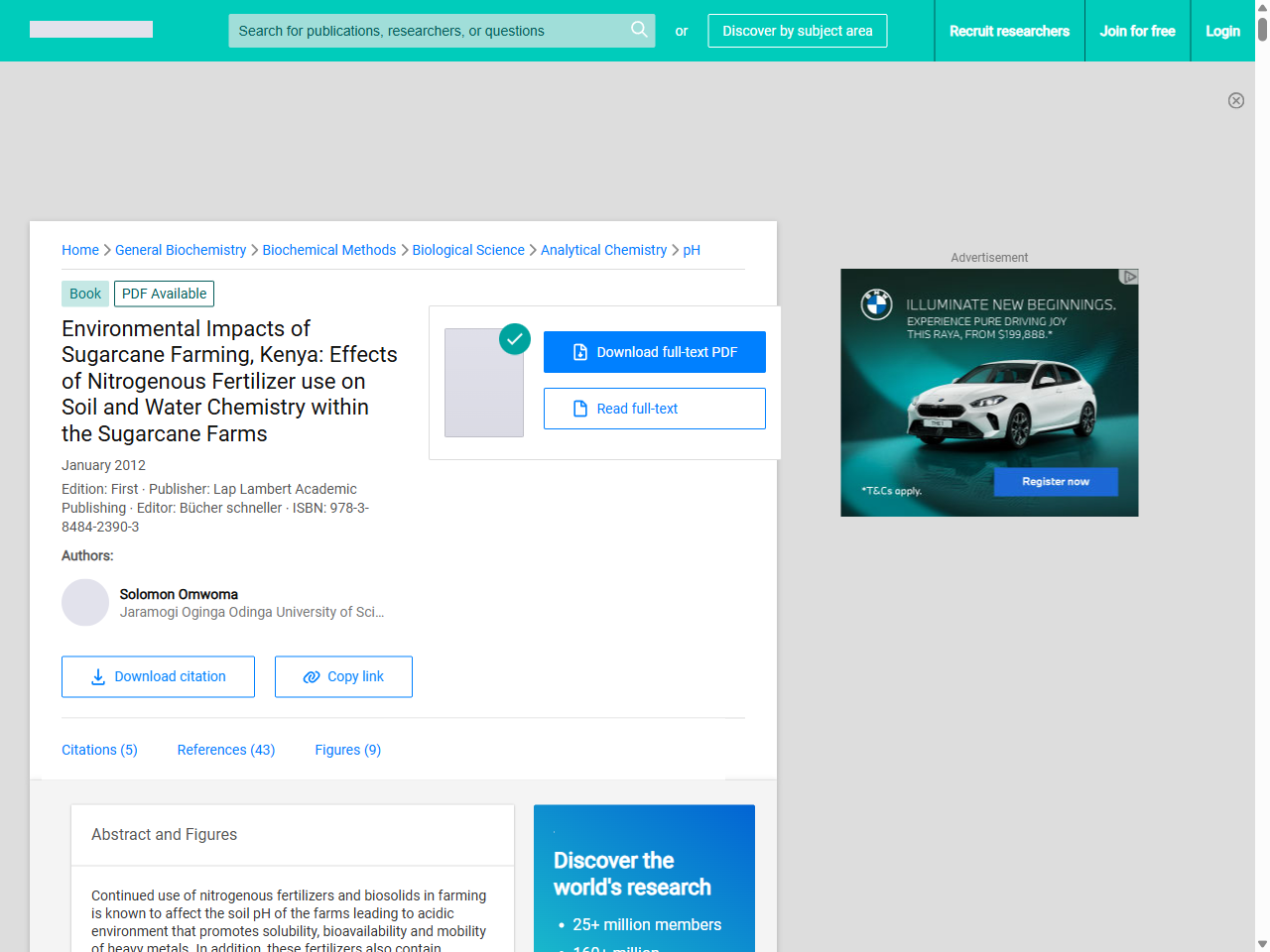Click the book cover thumbnail
This screenshot has height=952, width=1270.
(484, 382)
